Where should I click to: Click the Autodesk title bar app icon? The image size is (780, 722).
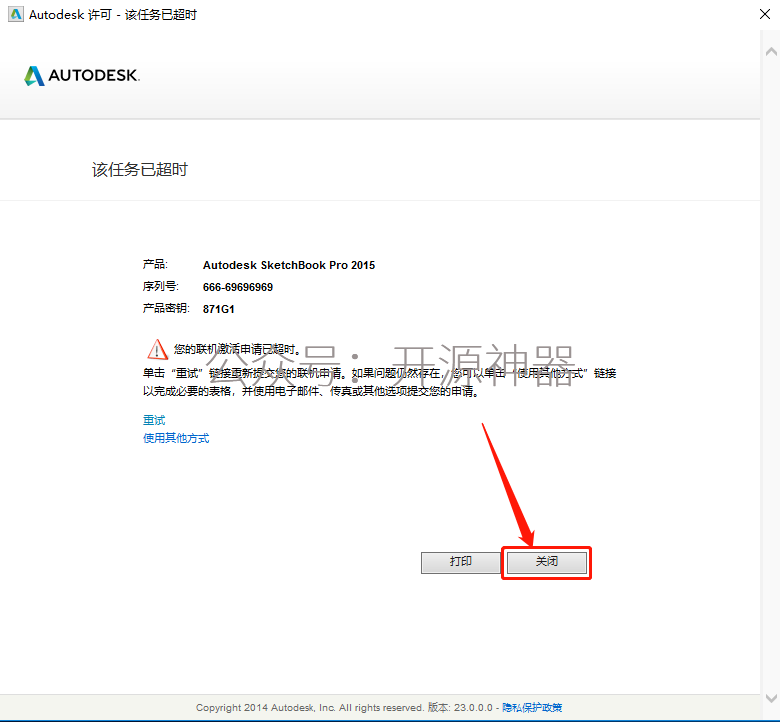pos(16,14)
